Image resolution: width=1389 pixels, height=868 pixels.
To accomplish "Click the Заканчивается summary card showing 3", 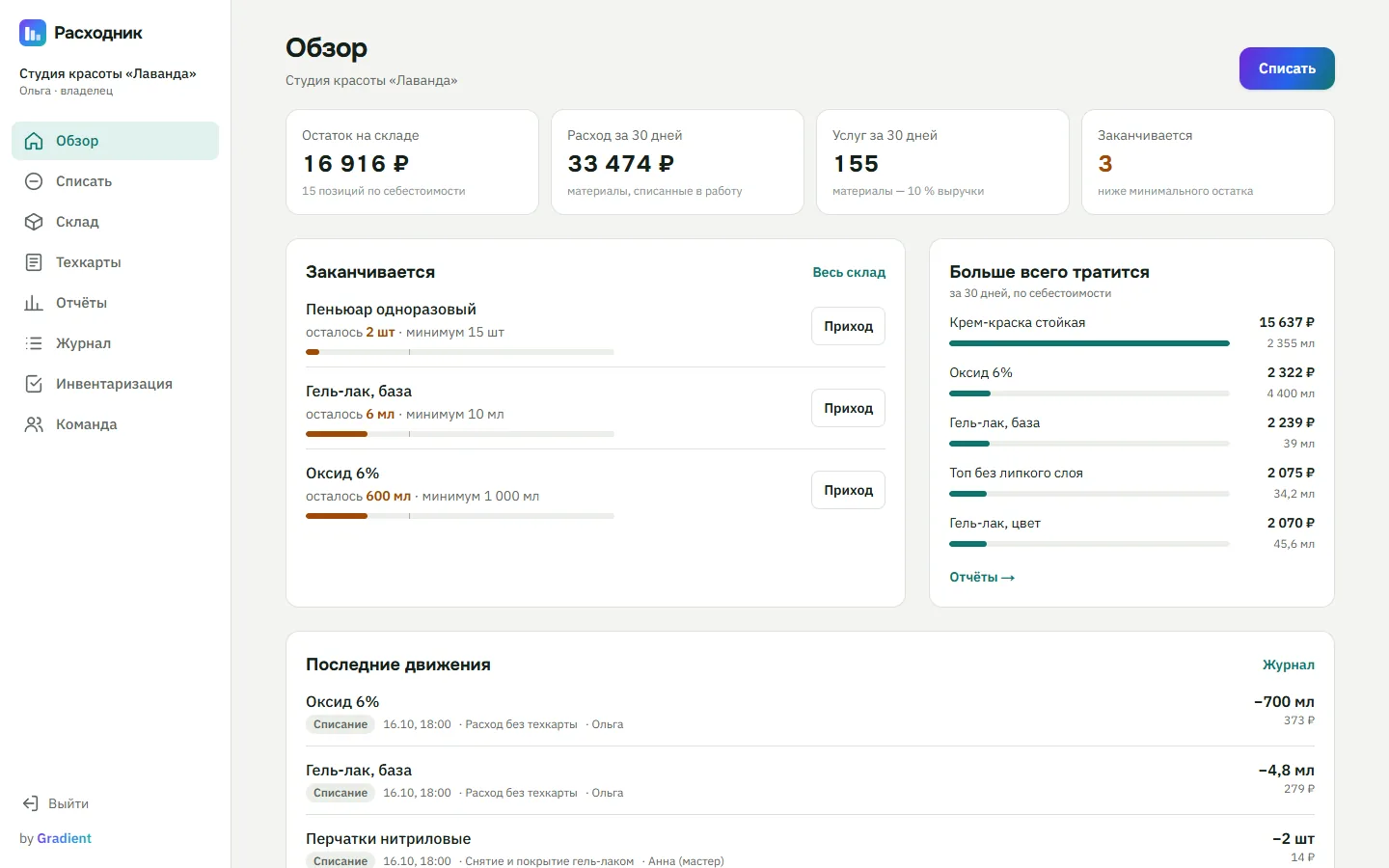I will [1208, 162].
